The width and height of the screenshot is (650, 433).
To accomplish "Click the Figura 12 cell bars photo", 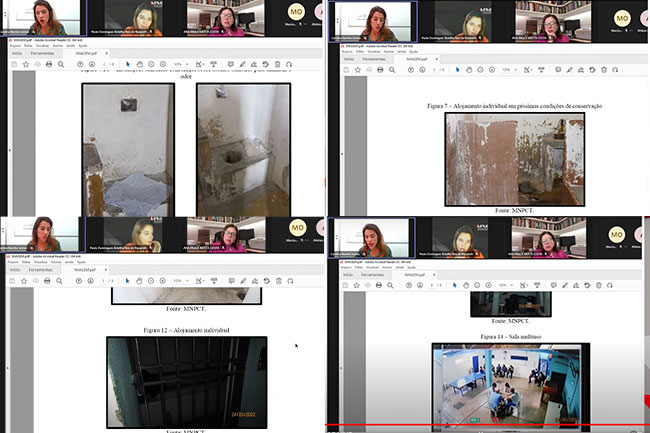I will tap(187, 382).
